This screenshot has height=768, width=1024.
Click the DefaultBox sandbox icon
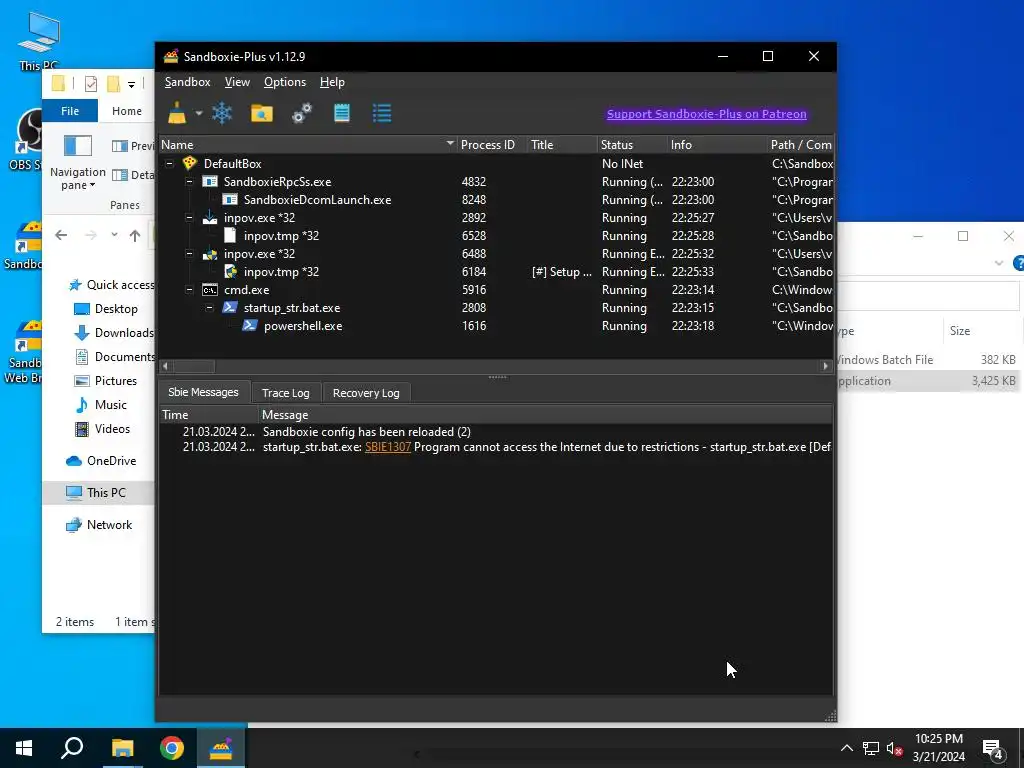click(x=189, y=163)
